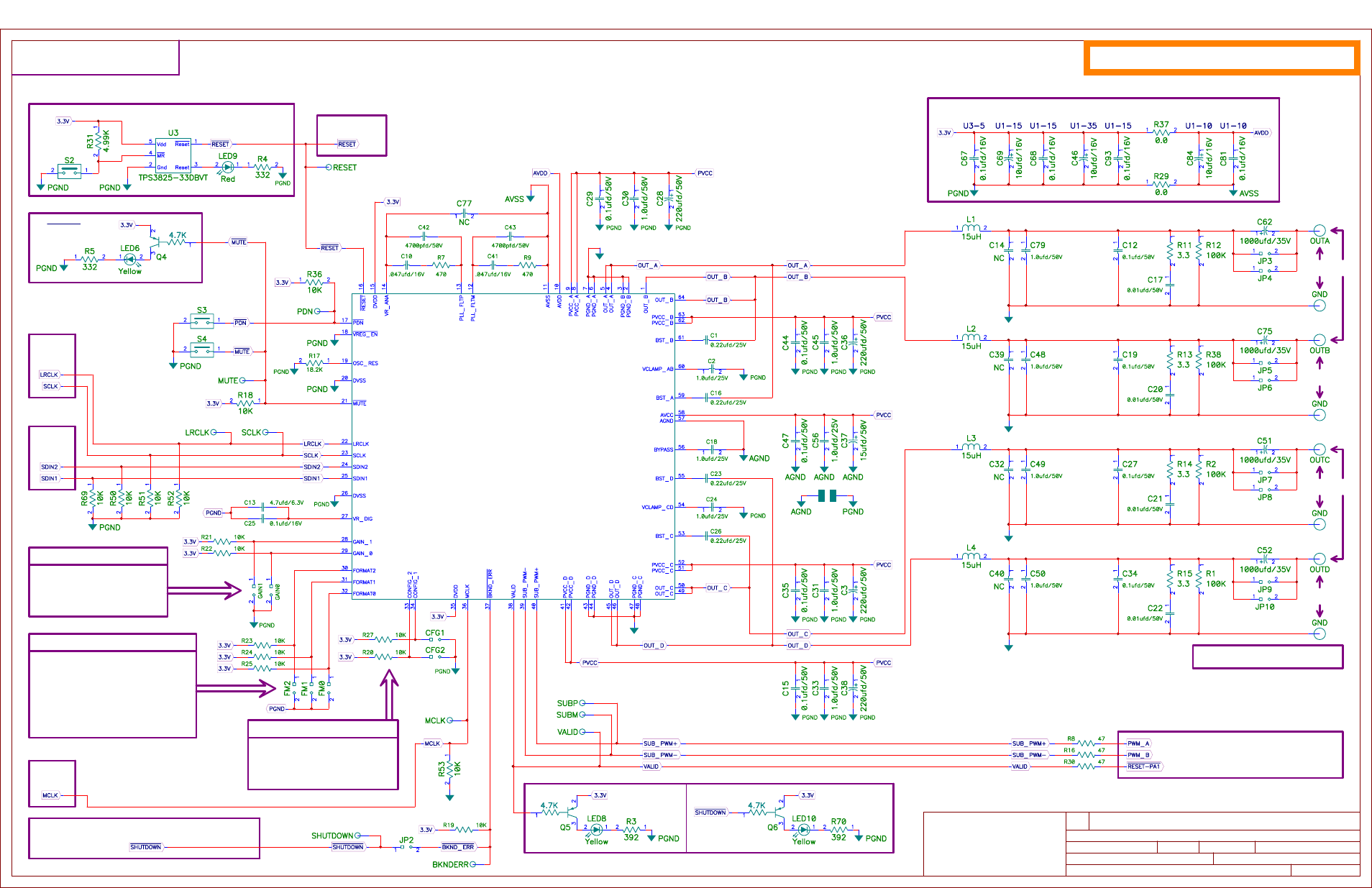Click inductor L1 15uH
The image size is (1372, 888).
click(x=971, y=228)
